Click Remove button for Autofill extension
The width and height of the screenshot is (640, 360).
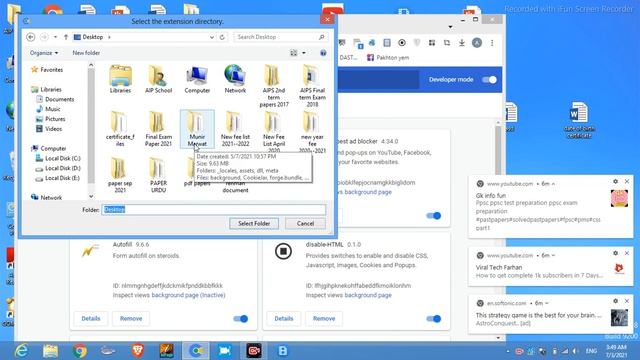click(131, 318)
